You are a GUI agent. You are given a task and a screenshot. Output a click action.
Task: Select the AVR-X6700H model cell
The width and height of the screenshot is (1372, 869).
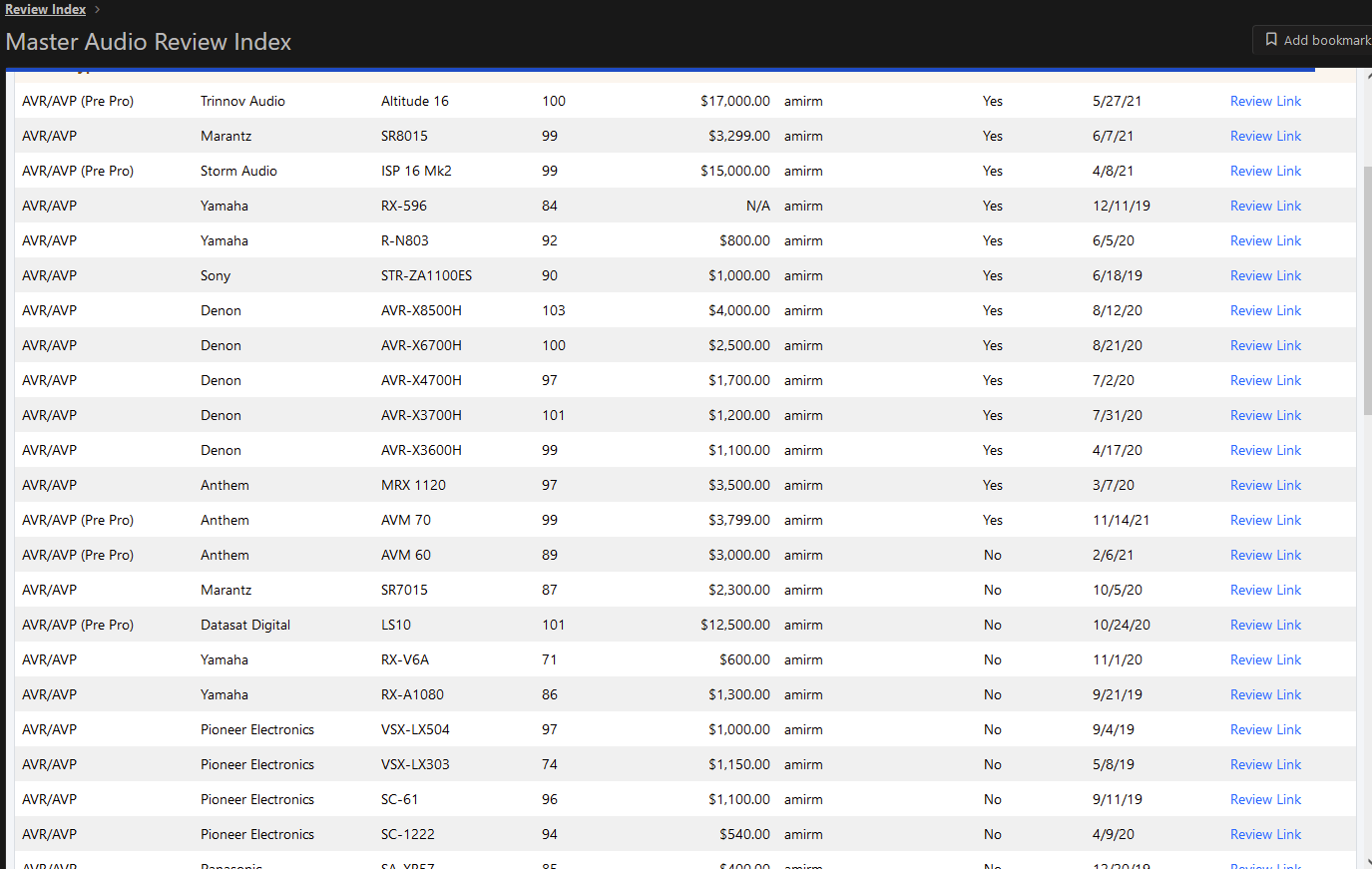[x=421, y=345]
